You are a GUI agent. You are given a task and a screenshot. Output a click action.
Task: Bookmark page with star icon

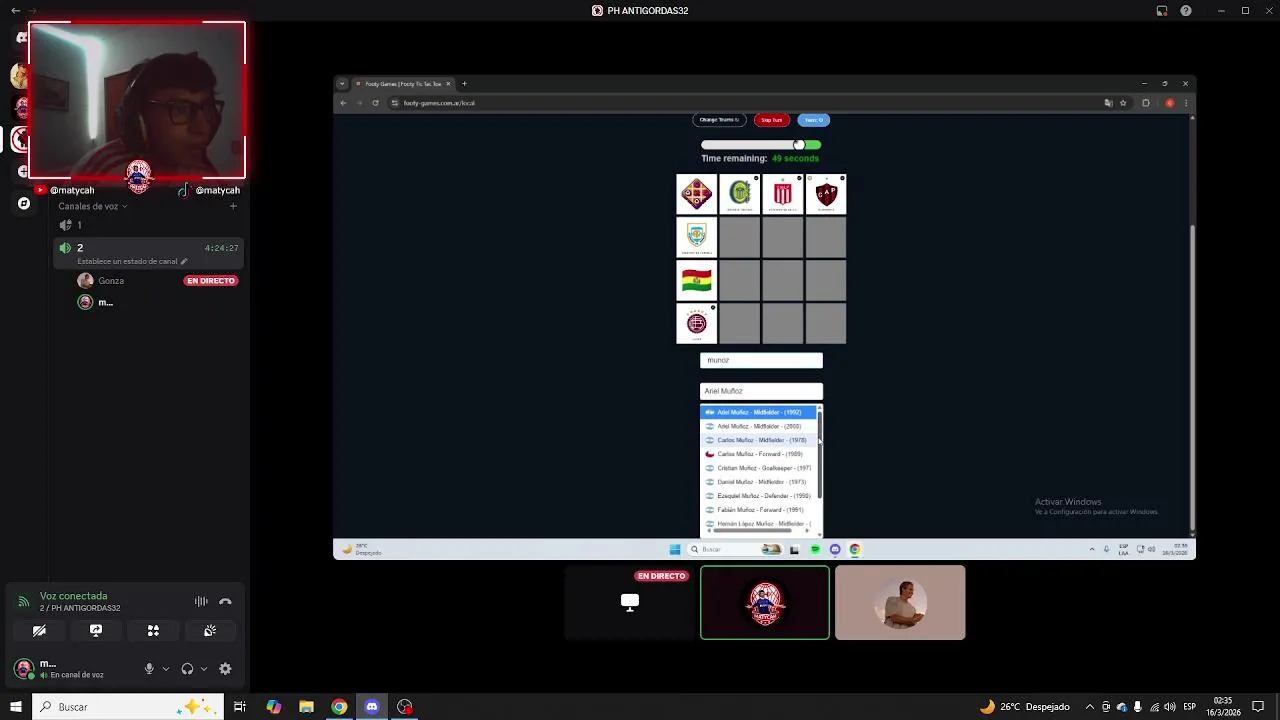[x=1123, y=103]
